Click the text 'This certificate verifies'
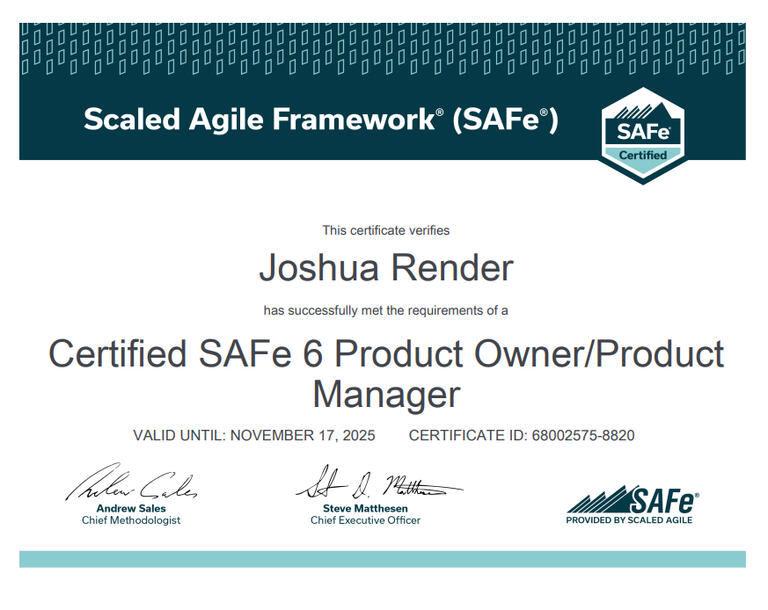This screenshot has height=610, width=768. pos(386,230)
